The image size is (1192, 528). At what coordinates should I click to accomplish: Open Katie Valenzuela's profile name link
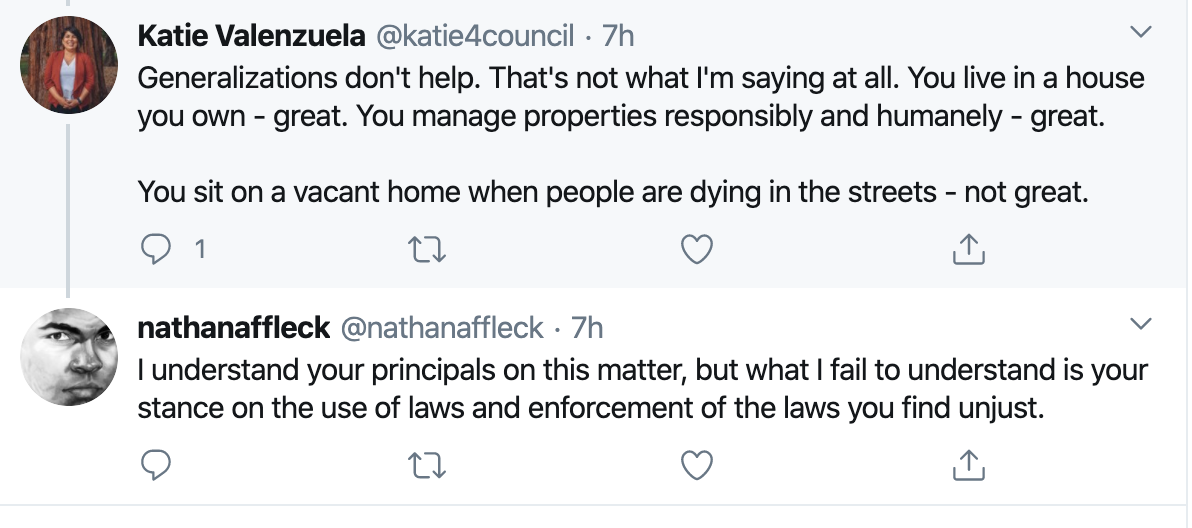tap(250, 37)
